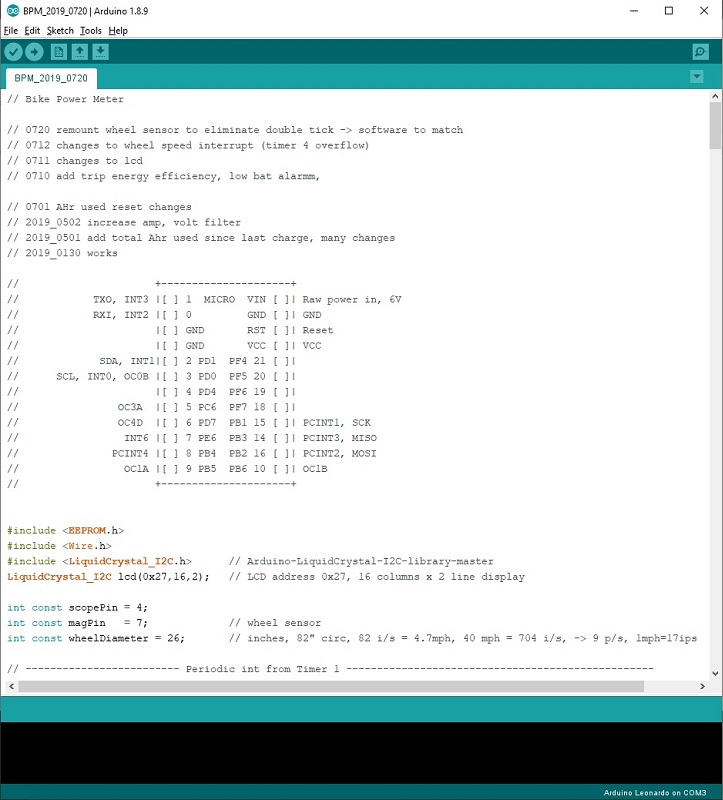723x800 pixels.
Task: Click the '2019_0501 add total Ahr' comment line
Action: point(201,237)
